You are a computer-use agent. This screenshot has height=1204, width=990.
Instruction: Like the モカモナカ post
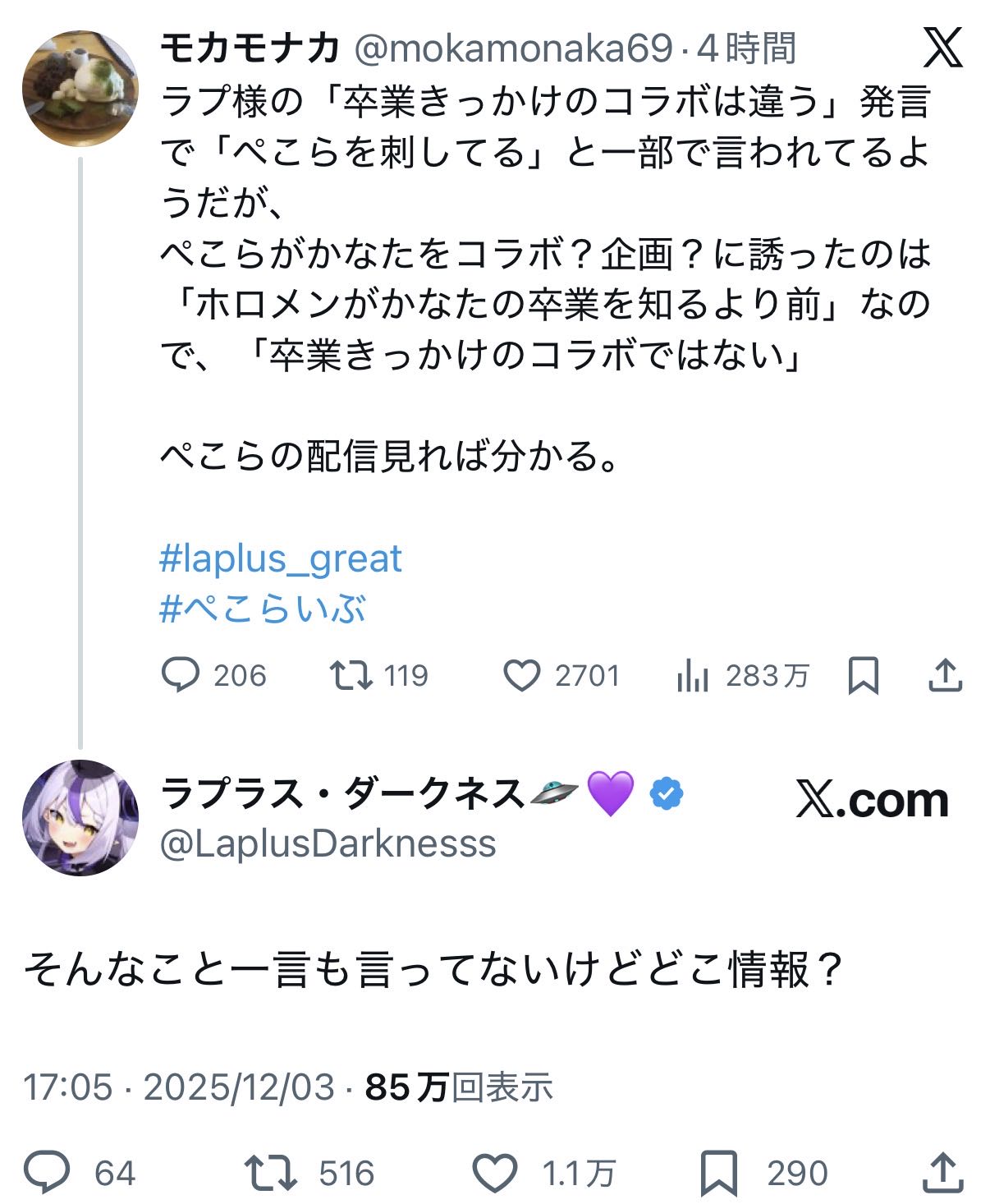tap(521, 675)
